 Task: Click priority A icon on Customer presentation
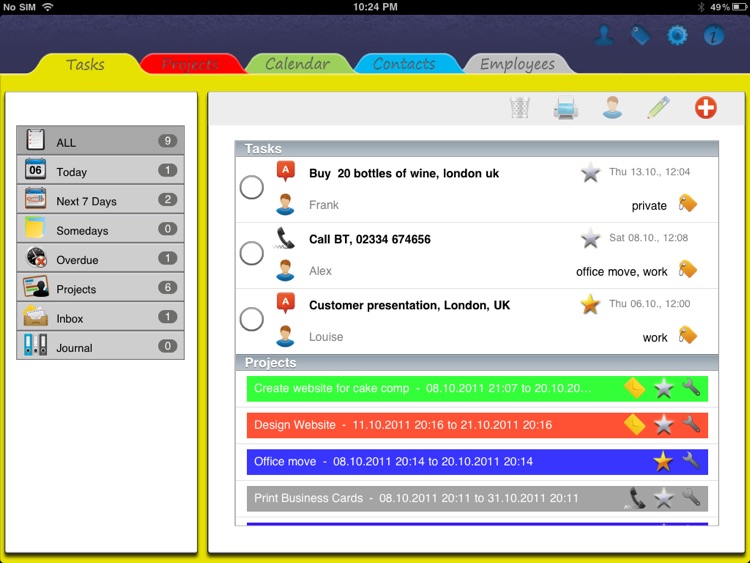[x=286, y=303]
